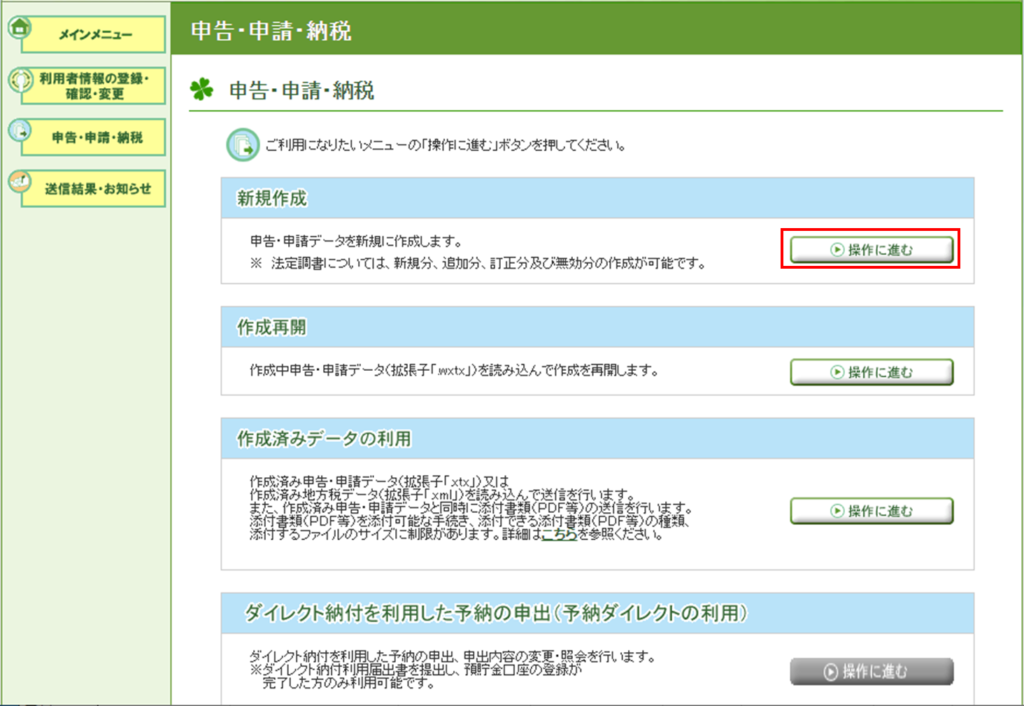This screenshot has width=1024, height=706.
Task: Click the play icon on 作成再開's 操作に進む button
Action: pyautogui.click(x=837, y=372)
